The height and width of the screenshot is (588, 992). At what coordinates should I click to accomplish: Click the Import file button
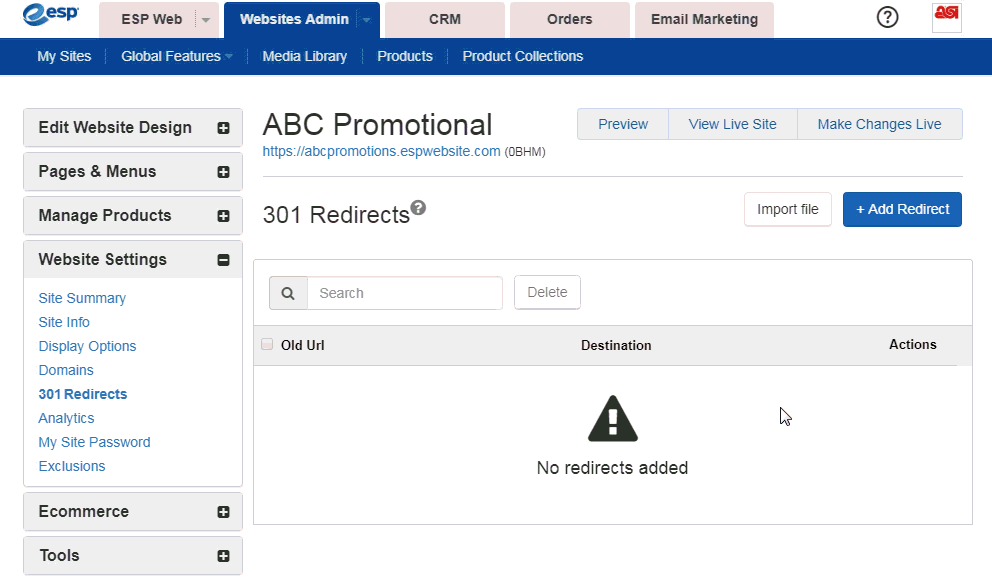tap(788, 210)
